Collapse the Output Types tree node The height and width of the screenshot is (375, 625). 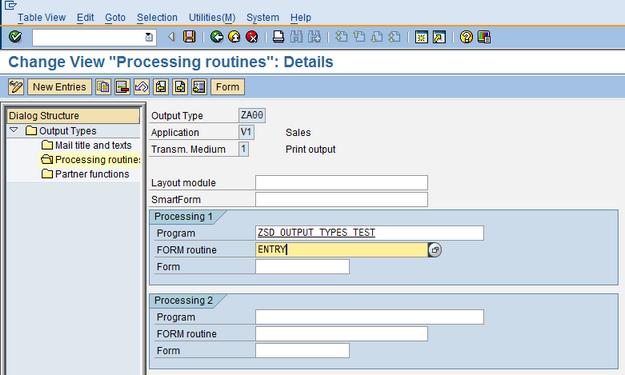pyautogui.click(x=14, y=130)
